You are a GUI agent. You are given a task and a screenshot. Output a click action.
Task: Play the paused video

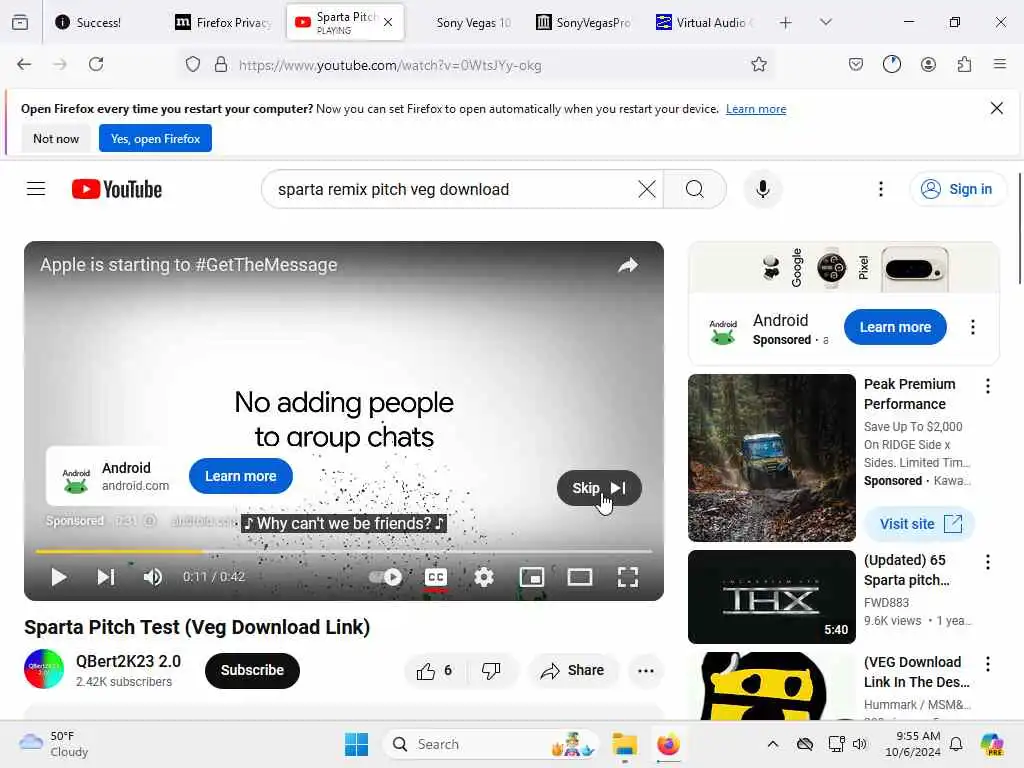59,577
